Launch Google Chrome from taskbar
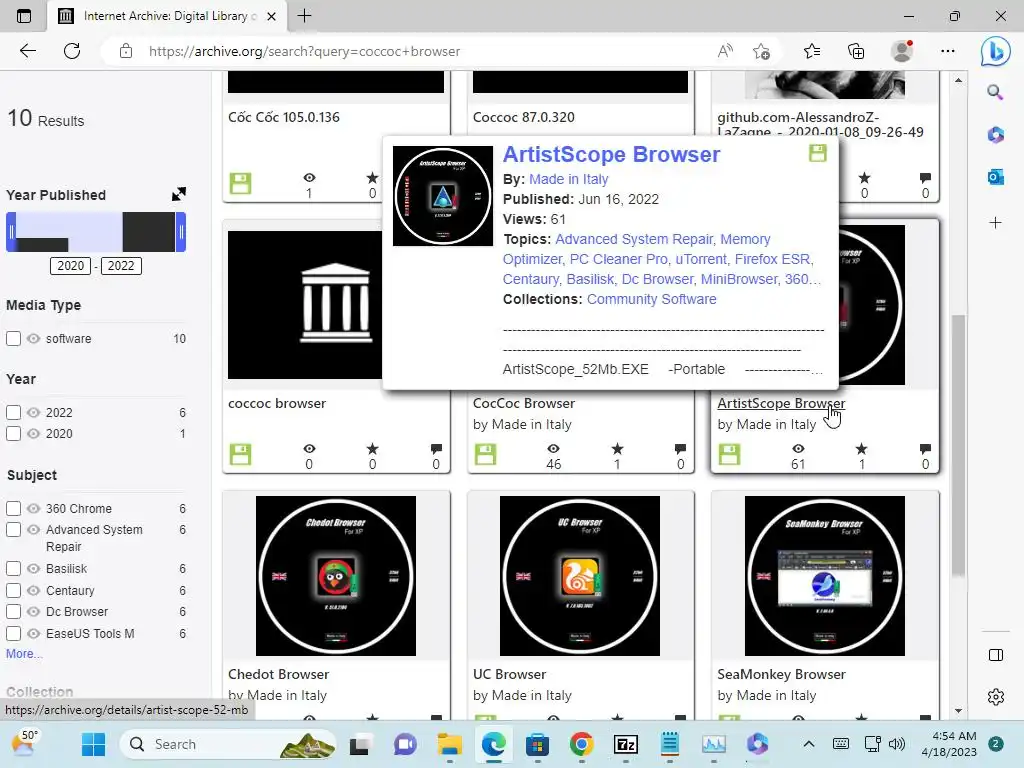 click(x=581, y=744)
